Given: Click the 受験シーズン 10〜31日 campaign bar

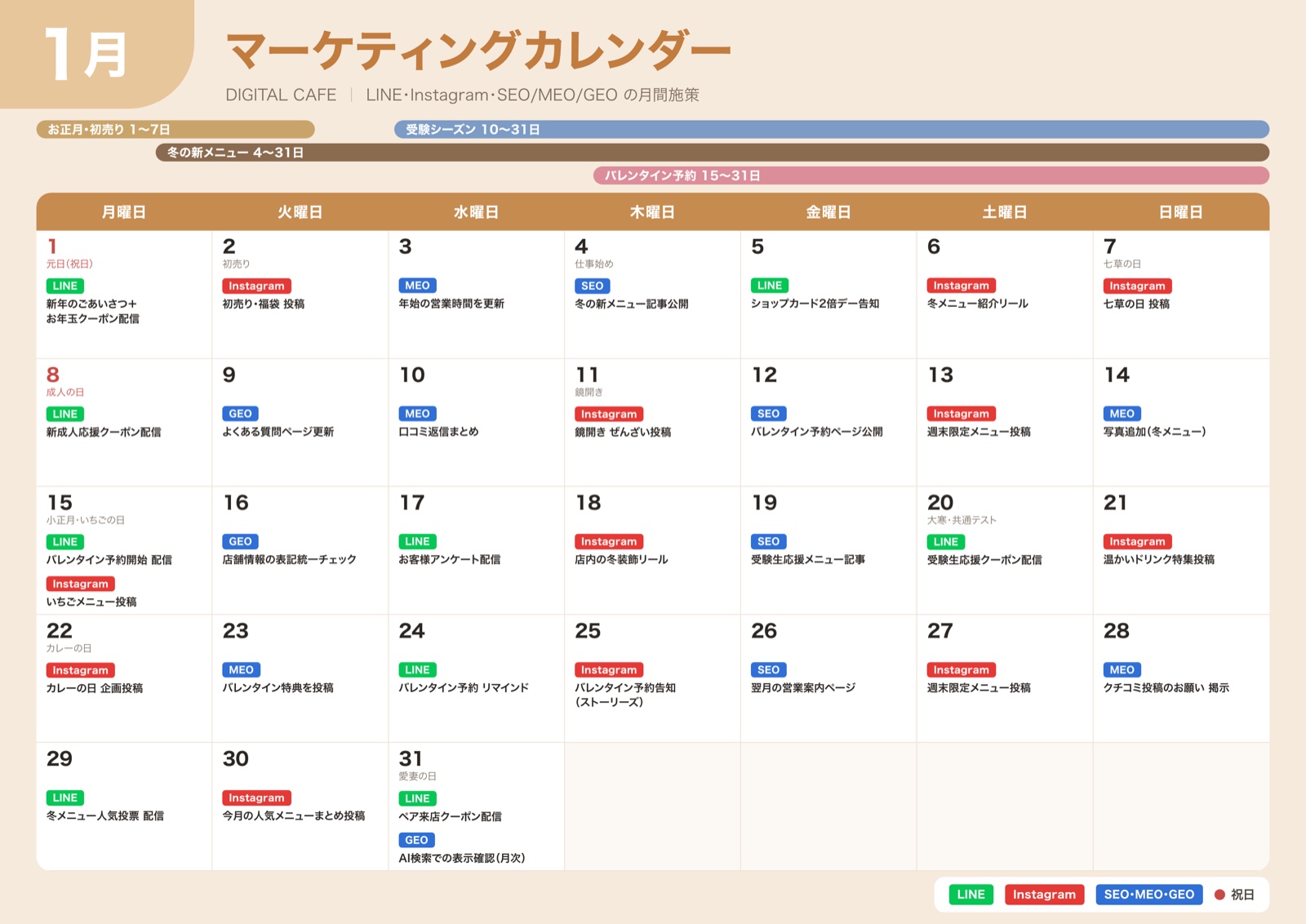Looking at the screenshot, I should click(x=832, y=129).
